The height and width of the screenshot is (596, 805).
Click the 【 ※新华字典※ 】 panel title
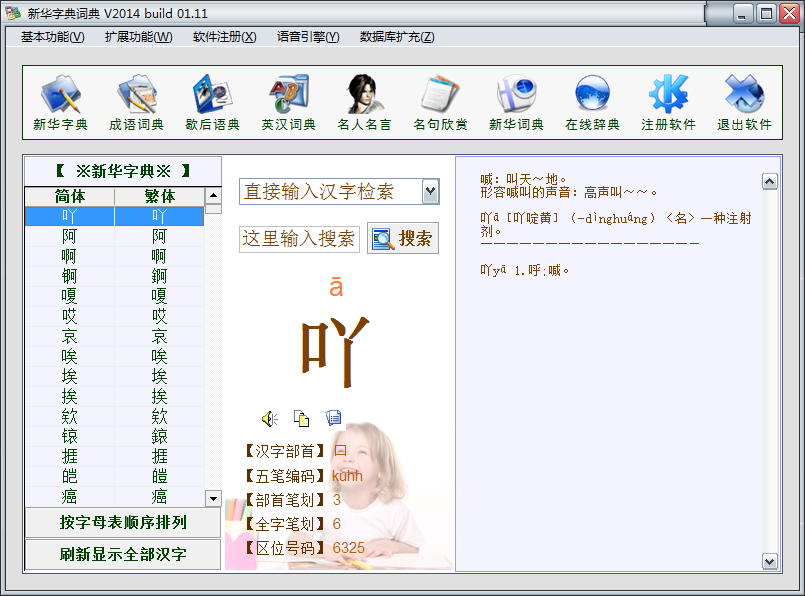point(123,171)
